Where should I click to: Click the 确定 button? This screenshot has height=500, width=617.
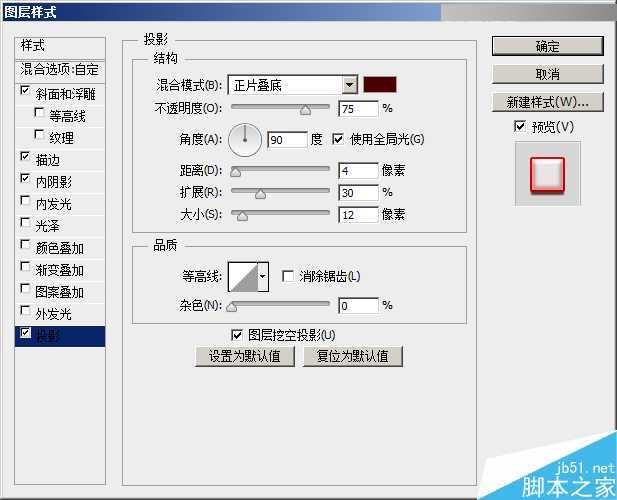point(547,46)
